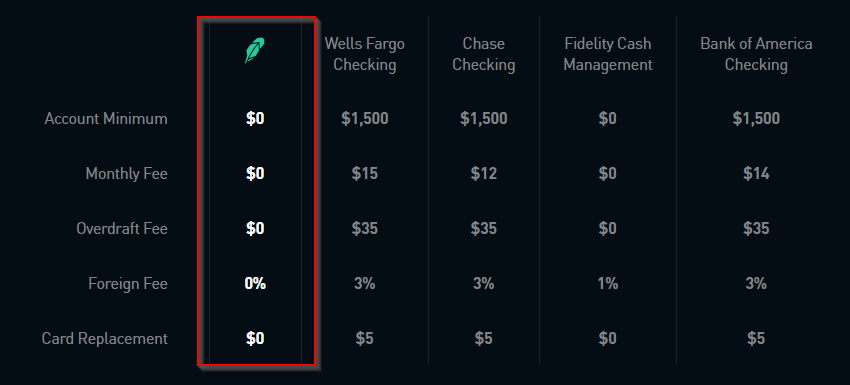Click Bank of America's $14 Monthly Fee
Screen dimensions: 850x385
[x=756, y=174]
